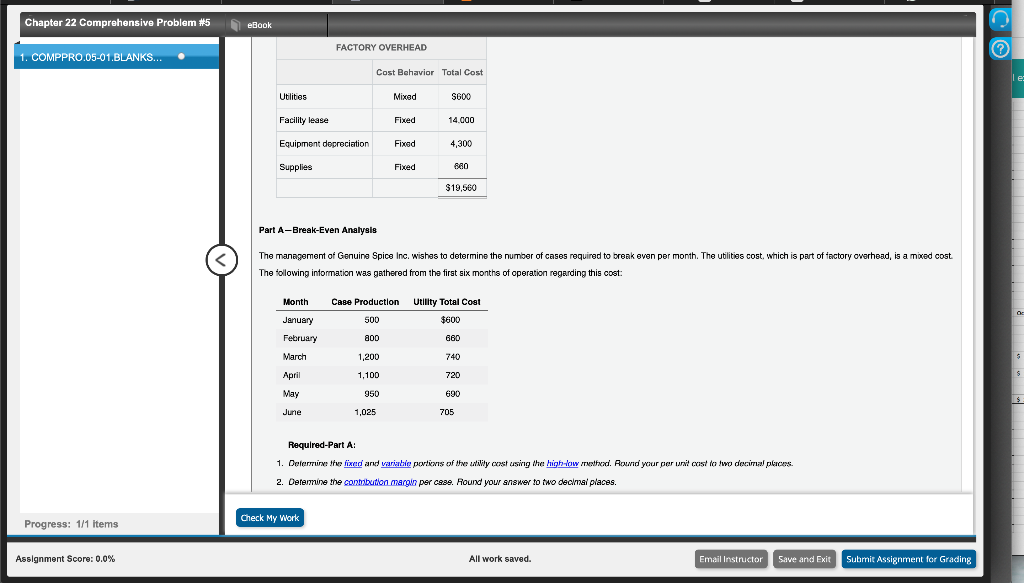Click the Chapter 22 Comprehensive Problem #5 title

click(x=118, y=22)
